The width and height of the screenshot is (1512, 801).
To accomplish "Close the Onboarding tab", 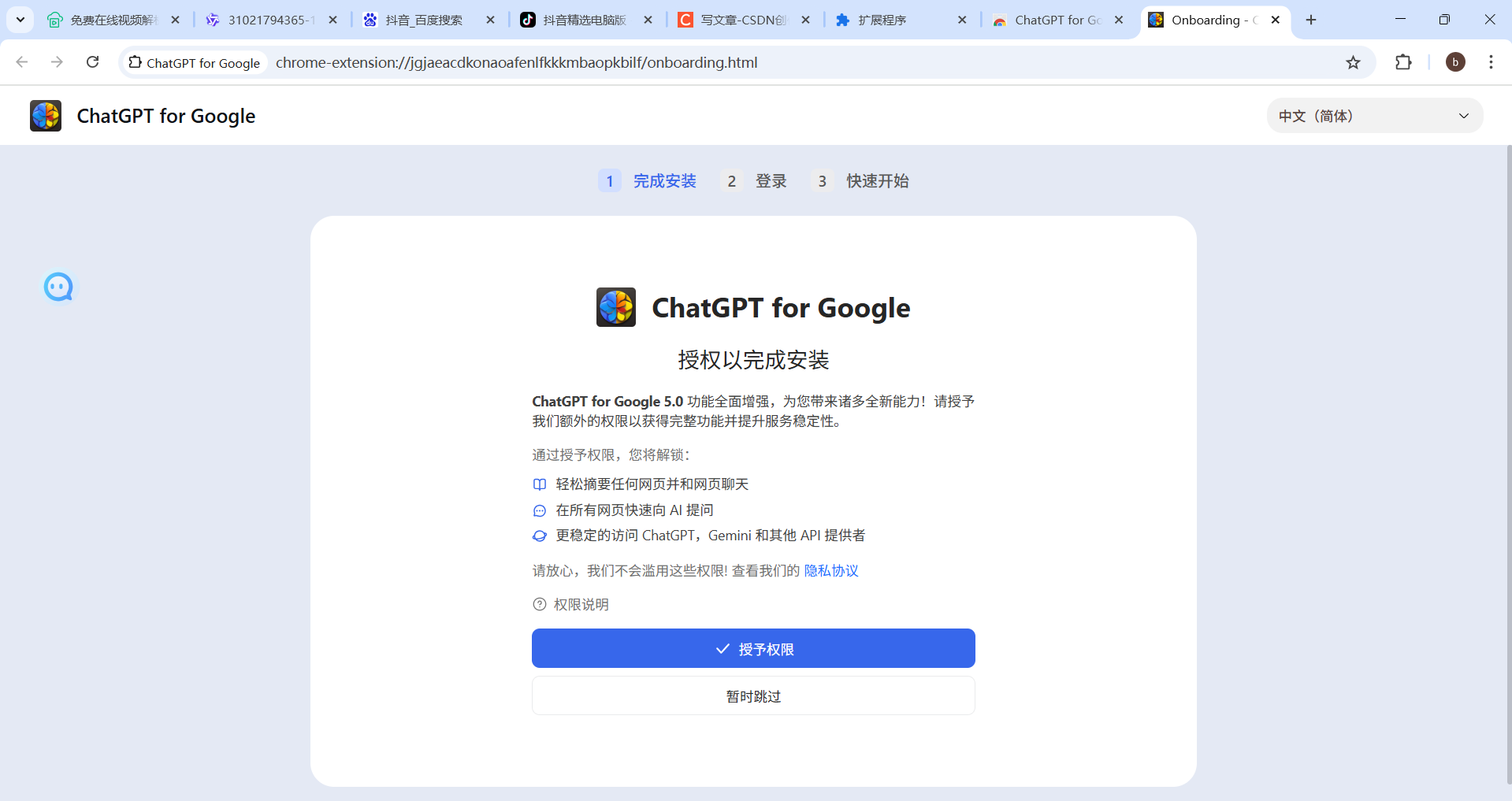I will [1276, 20].
